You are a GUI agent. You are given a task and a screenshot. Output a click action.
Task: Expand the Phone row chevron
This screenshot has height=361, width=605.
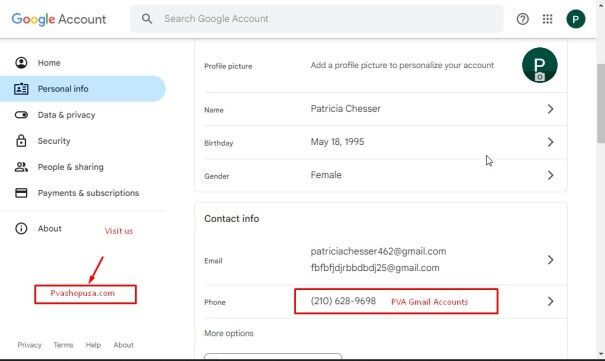pos(551,301)
